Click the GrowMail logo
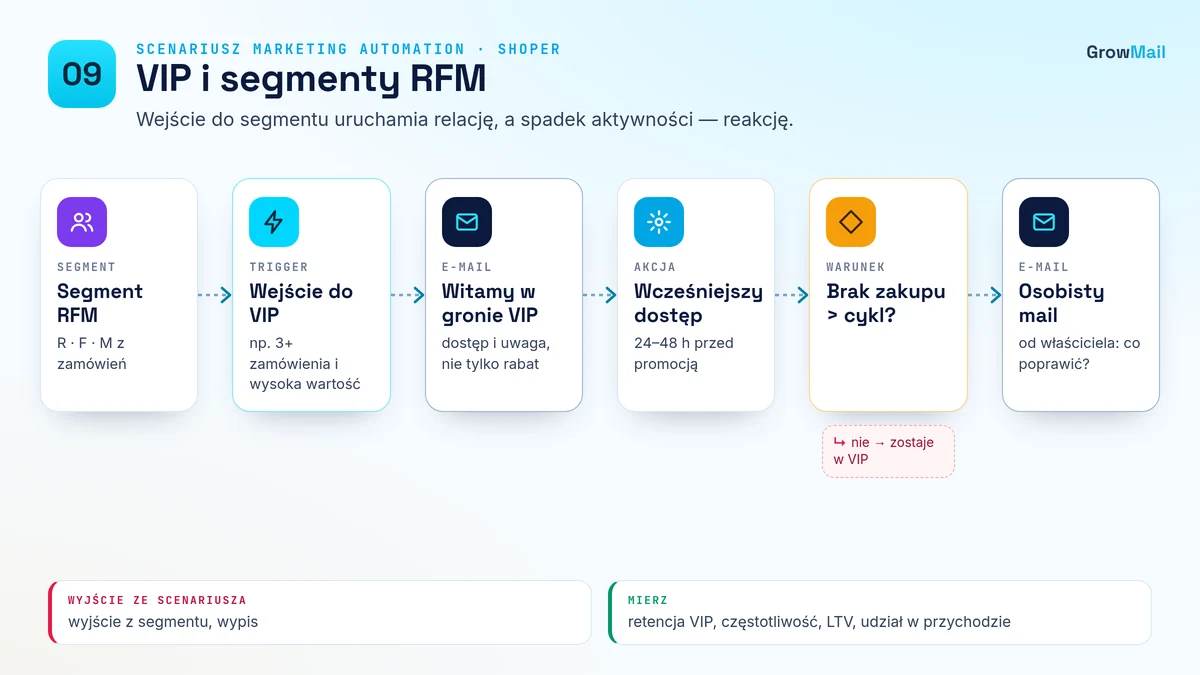 tap(1126, 52)
